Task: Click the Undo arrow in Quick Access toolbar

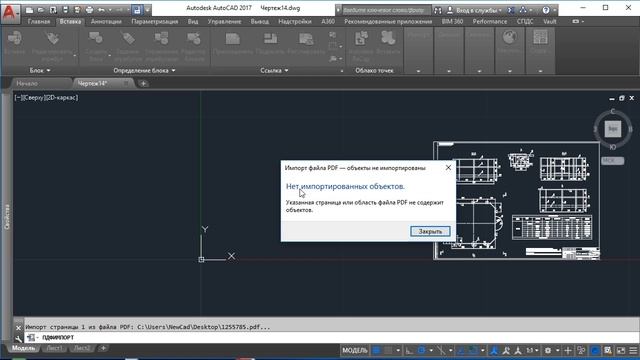Action: (x=101, y=9)
